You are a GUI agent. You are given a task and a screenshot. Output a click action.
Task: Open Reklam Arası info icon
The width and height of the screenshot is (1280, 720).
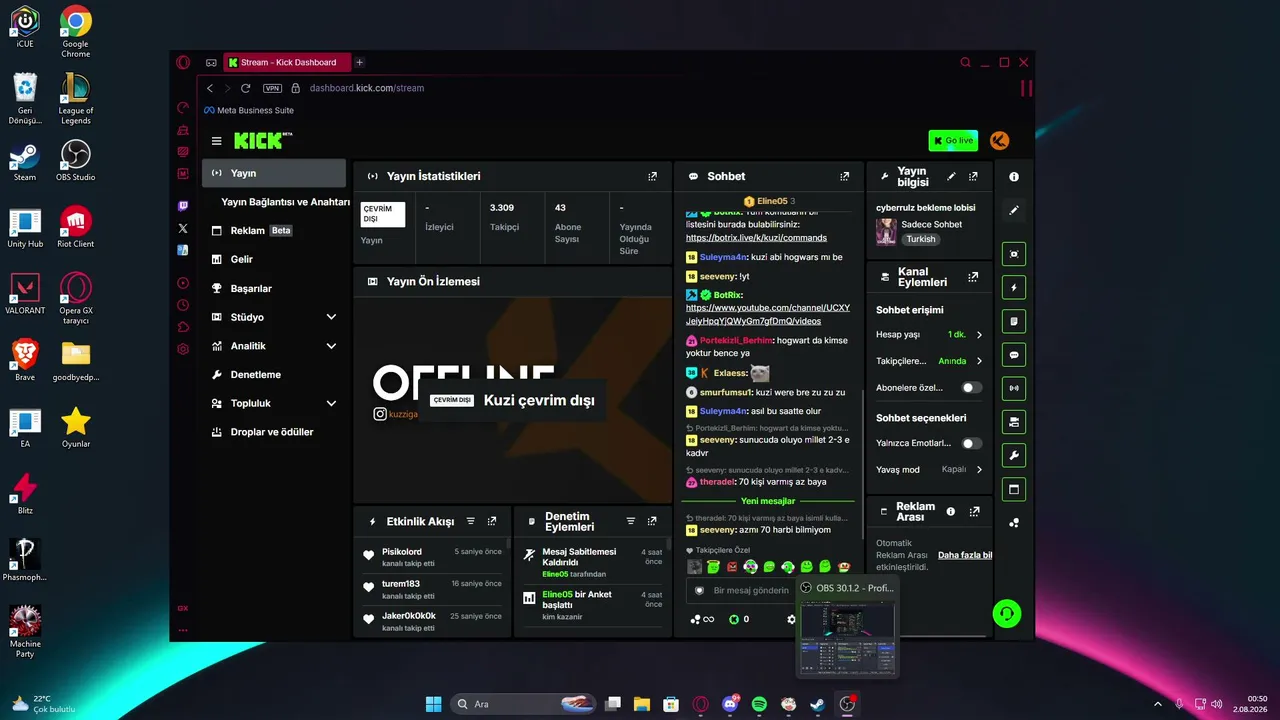(x=951, y=512)
